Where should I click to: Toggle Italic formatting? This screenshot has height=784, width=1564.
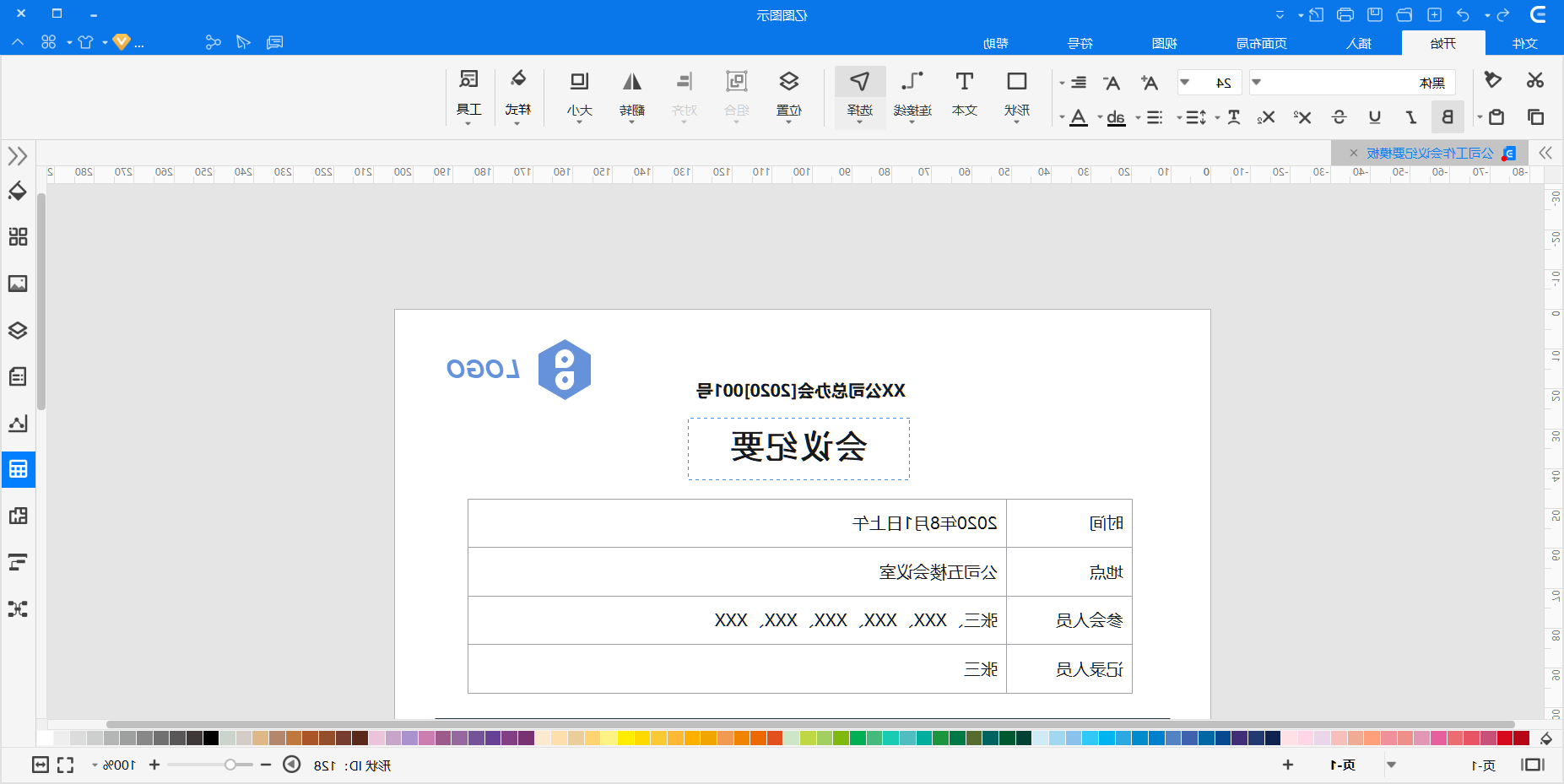[1410, 116]
